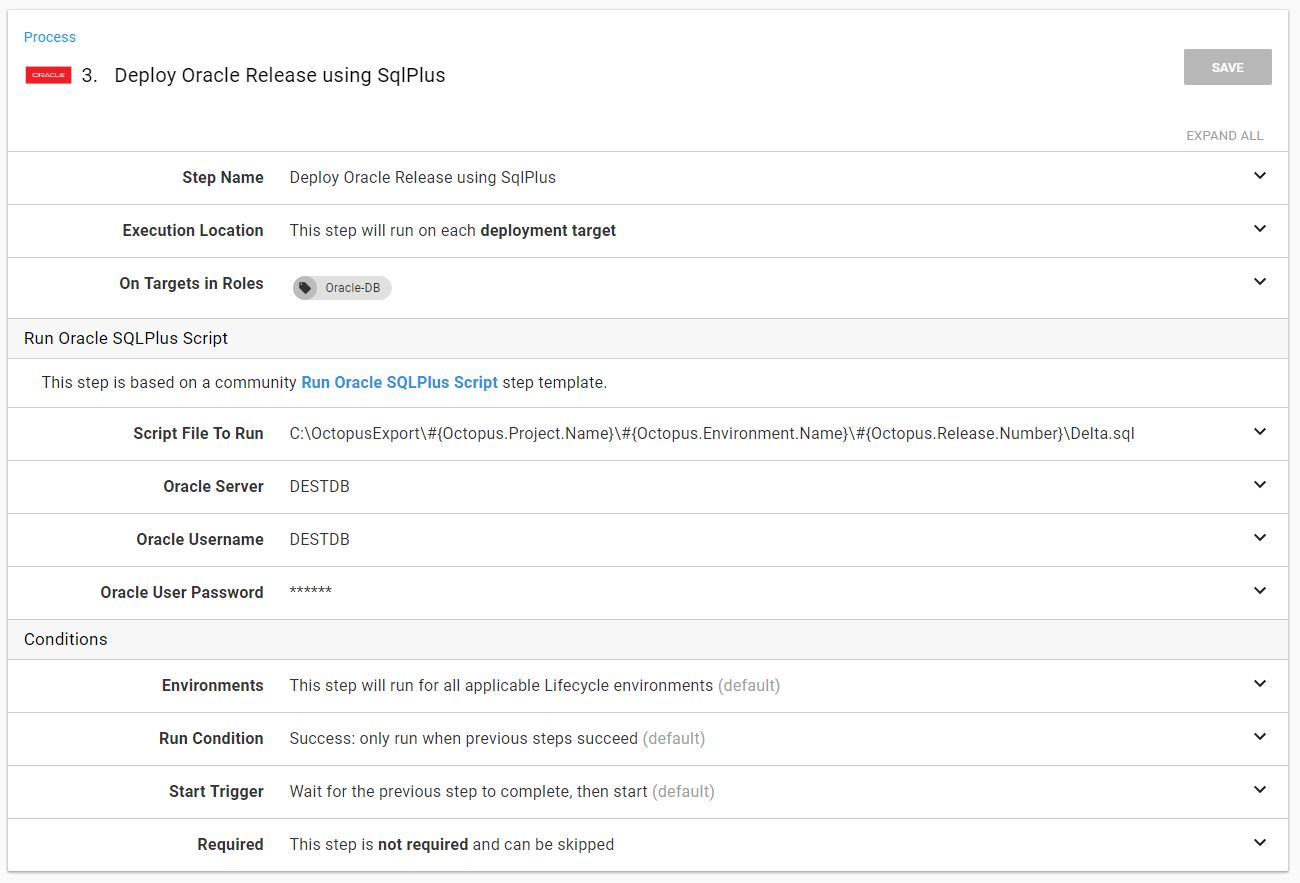
Task: Click EXPAND ALL to open all sections
Action: click(1224, 135)
